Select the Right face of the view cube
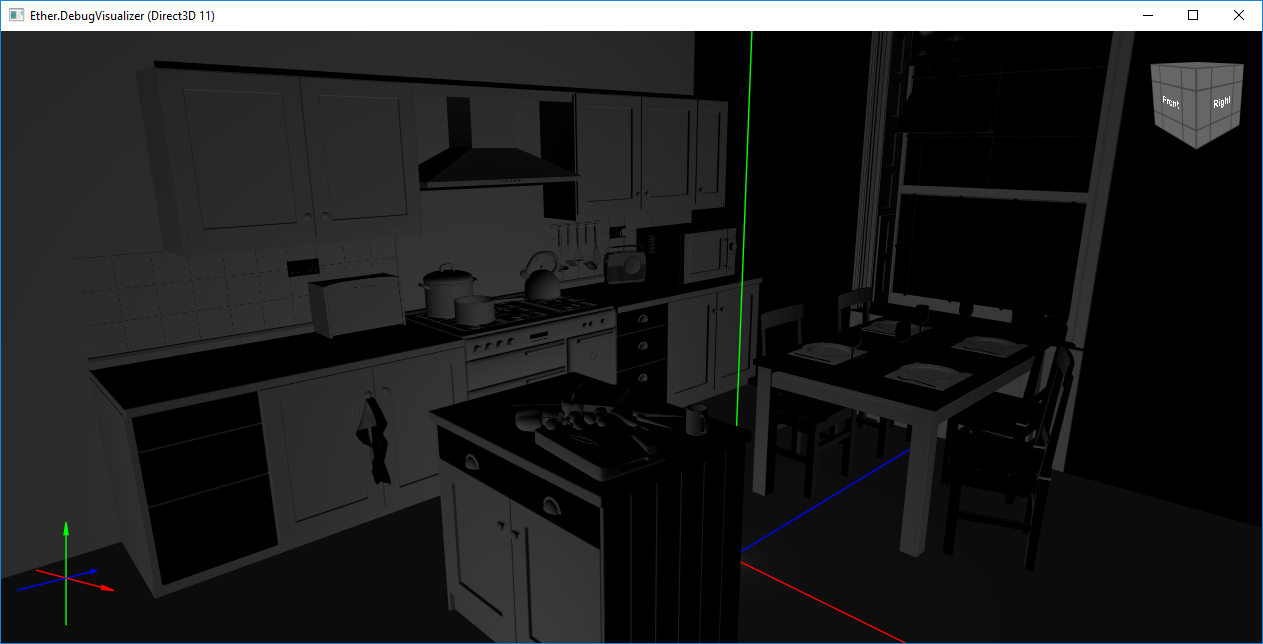The height and width of the screenshot is (644, 1263). coord(1220,103)
